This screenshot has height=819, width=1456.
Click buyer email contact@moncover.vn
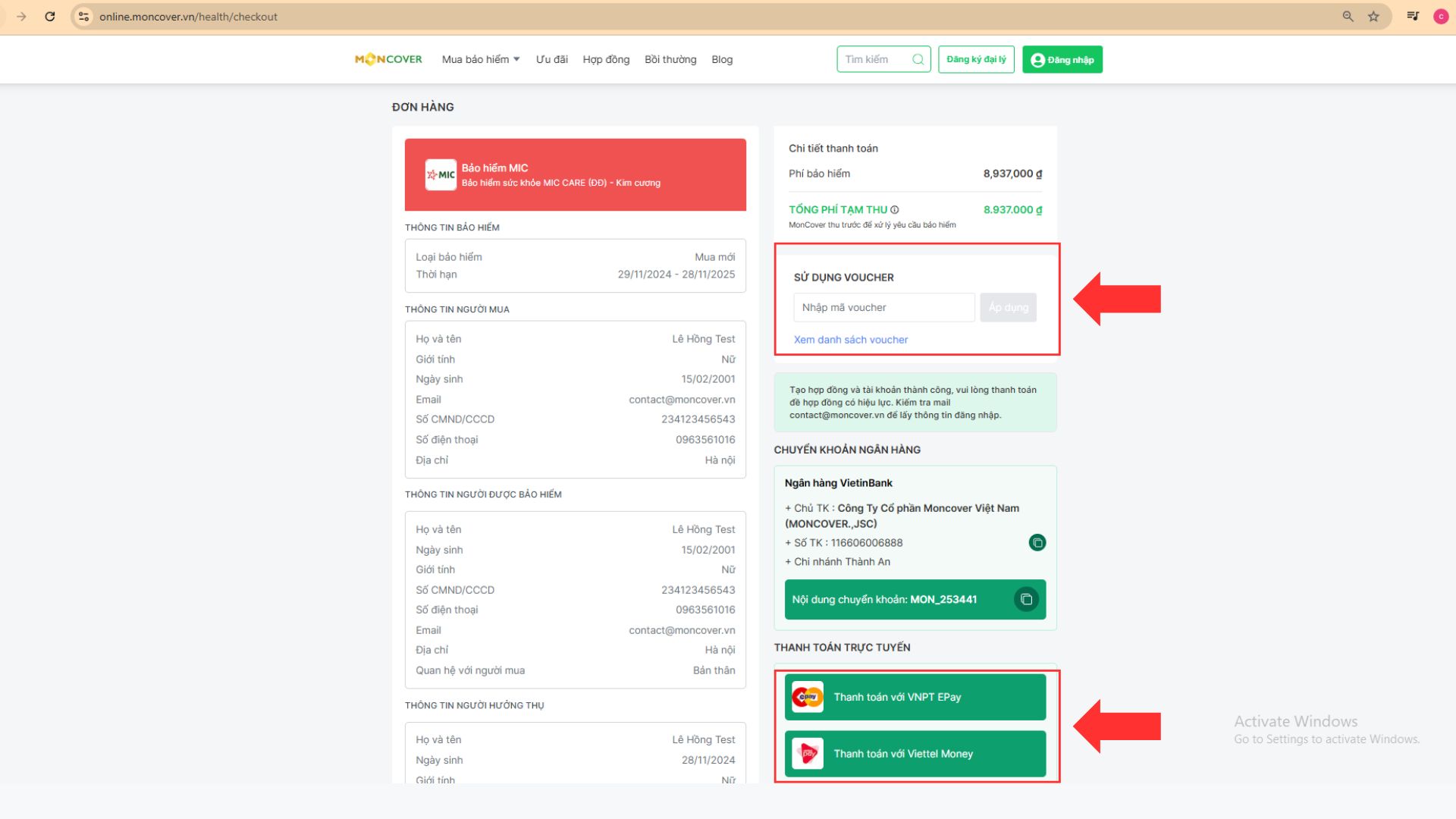coord(682,400)
